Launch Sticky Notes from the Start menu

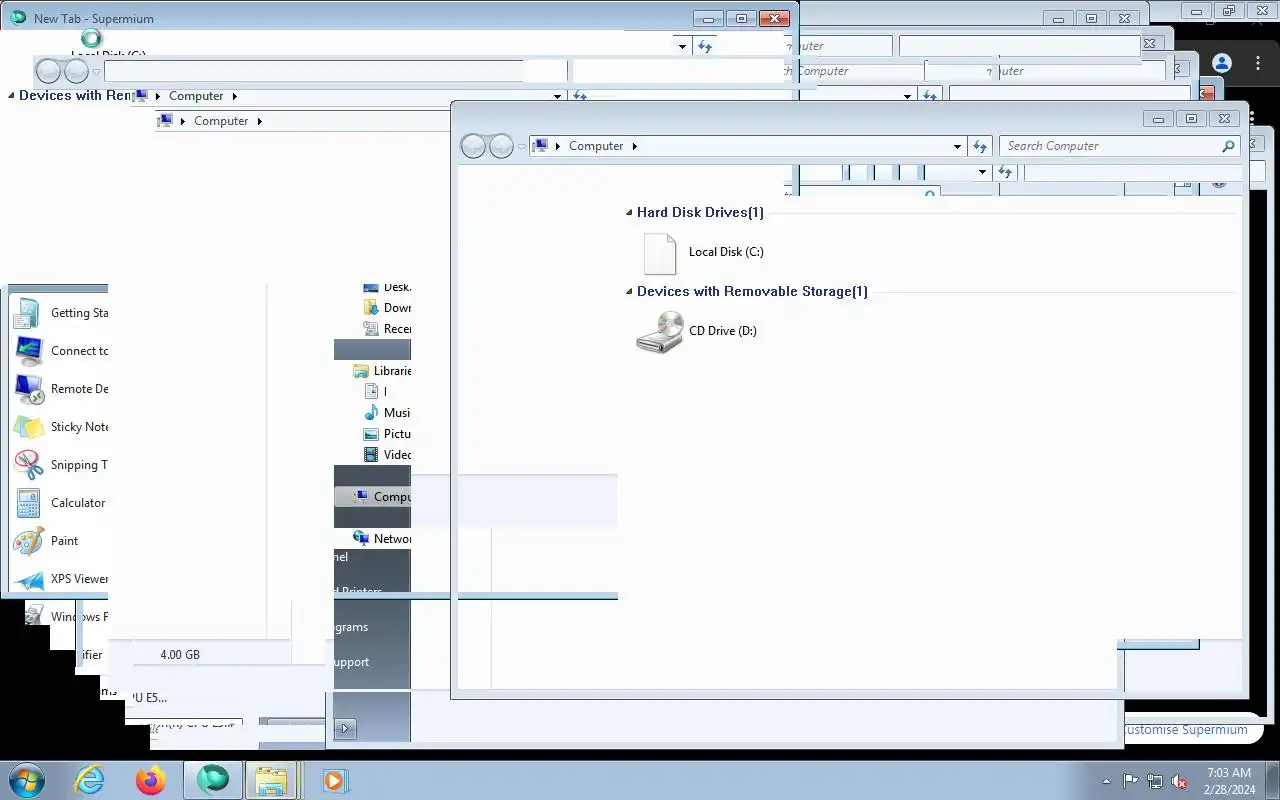tap(59, 427)
